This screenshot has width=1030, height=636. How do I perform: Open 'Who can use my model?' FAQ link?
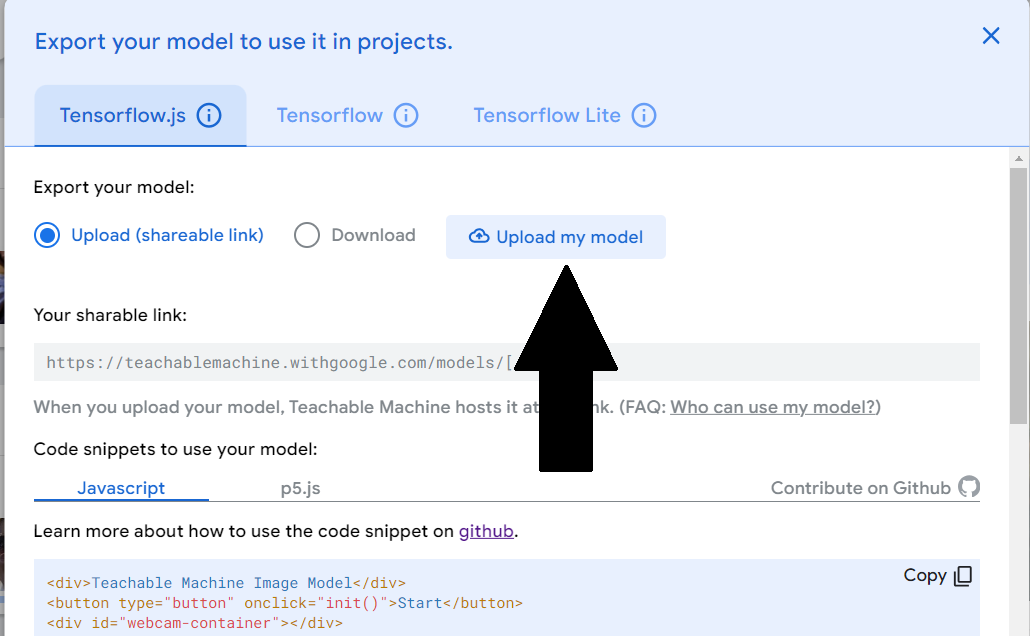pos(773,407)
